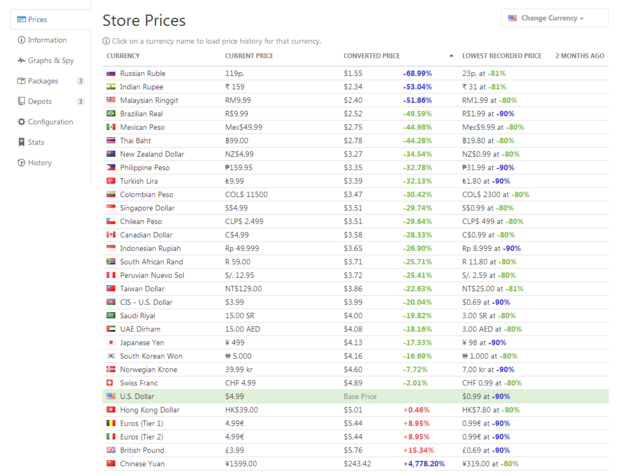The height and width of the screenshot is (476, 640).
Task: Open the Configuration sidebar tab
Action: (x=50, y=122)
